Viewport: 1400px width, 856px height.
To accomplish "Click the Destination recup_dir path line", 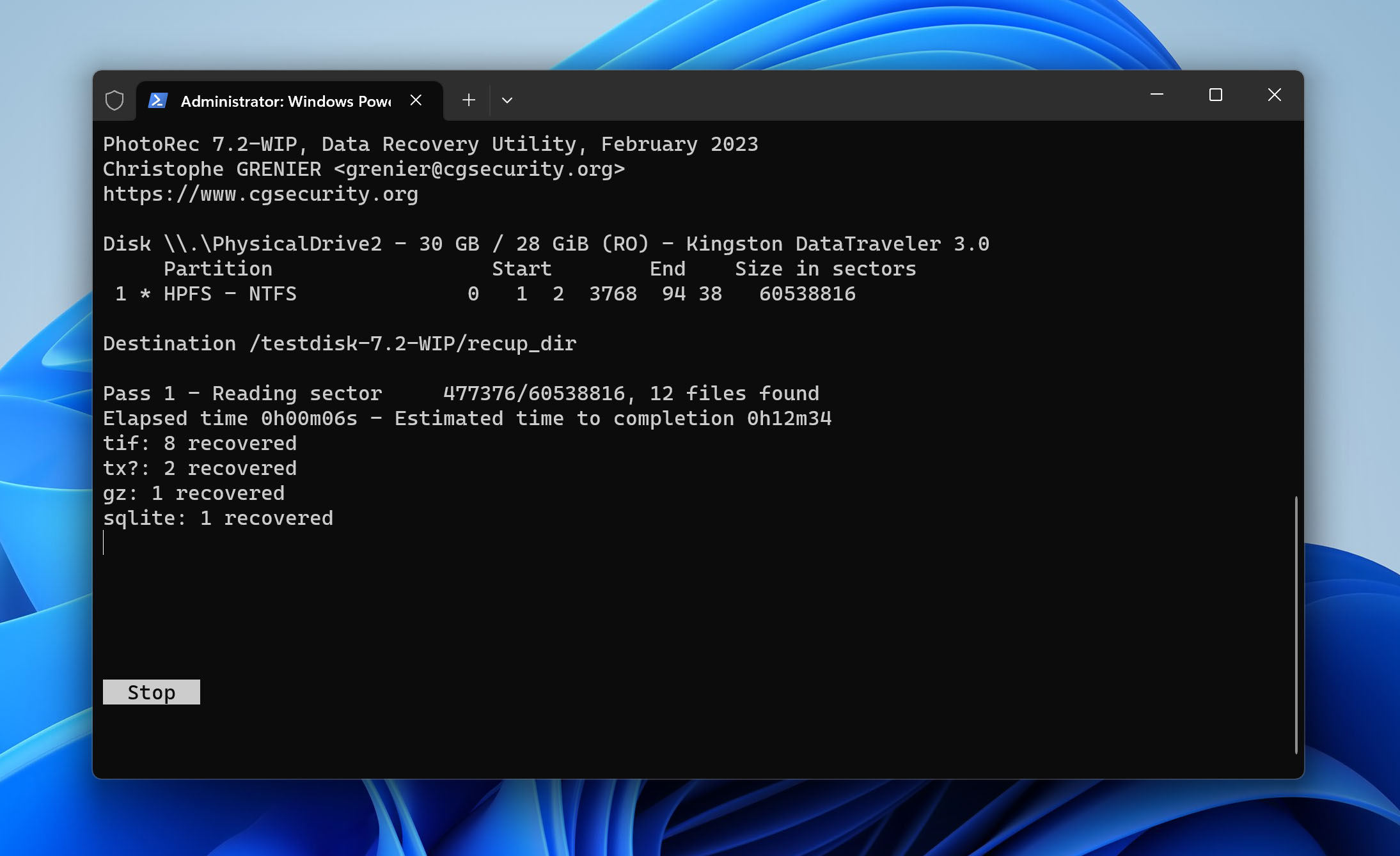I will click(x=340, y=344).
